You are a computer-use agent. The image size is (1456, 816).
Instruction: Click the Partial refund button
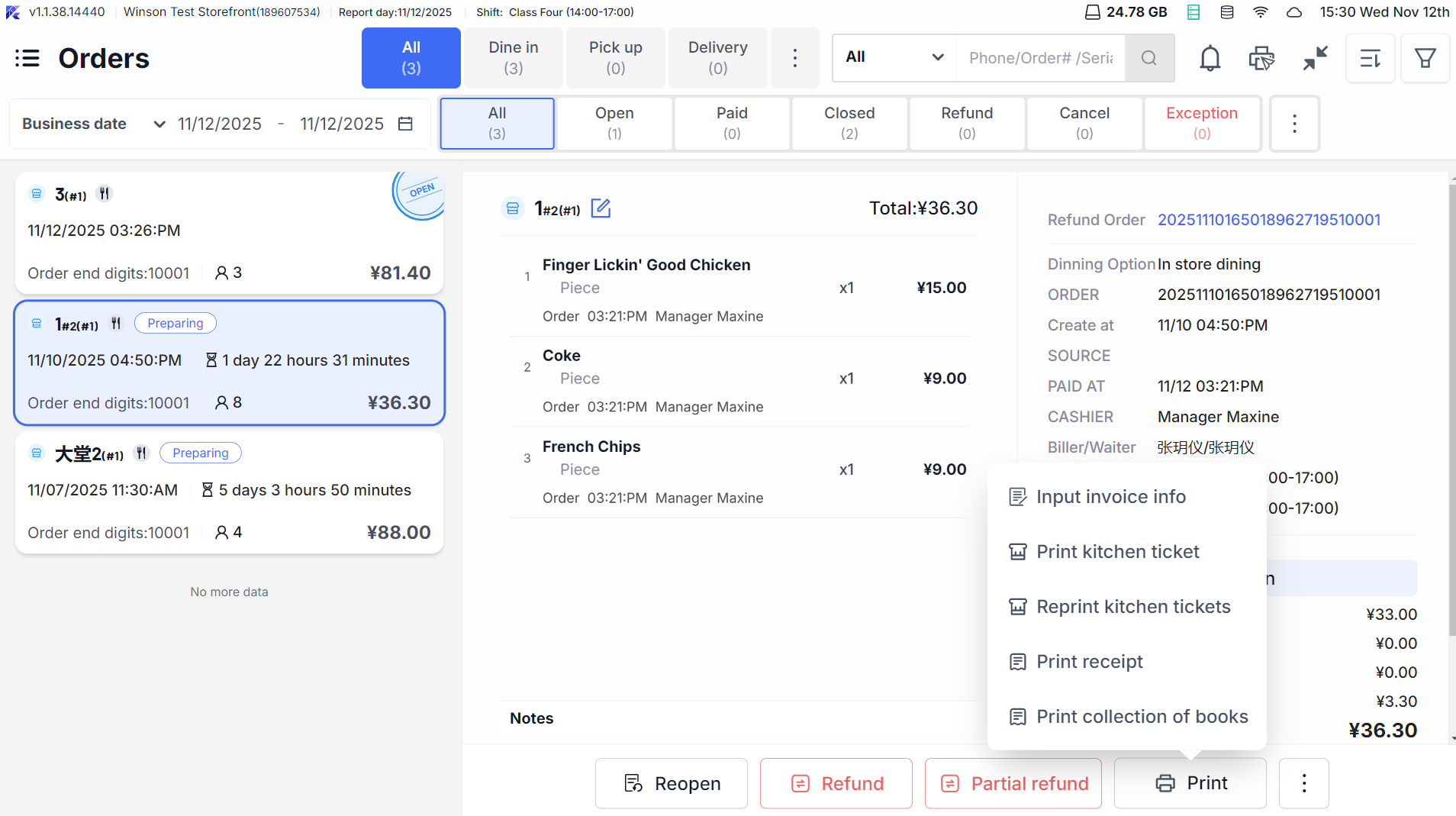pyautogui.click(x=1013, y=783)
